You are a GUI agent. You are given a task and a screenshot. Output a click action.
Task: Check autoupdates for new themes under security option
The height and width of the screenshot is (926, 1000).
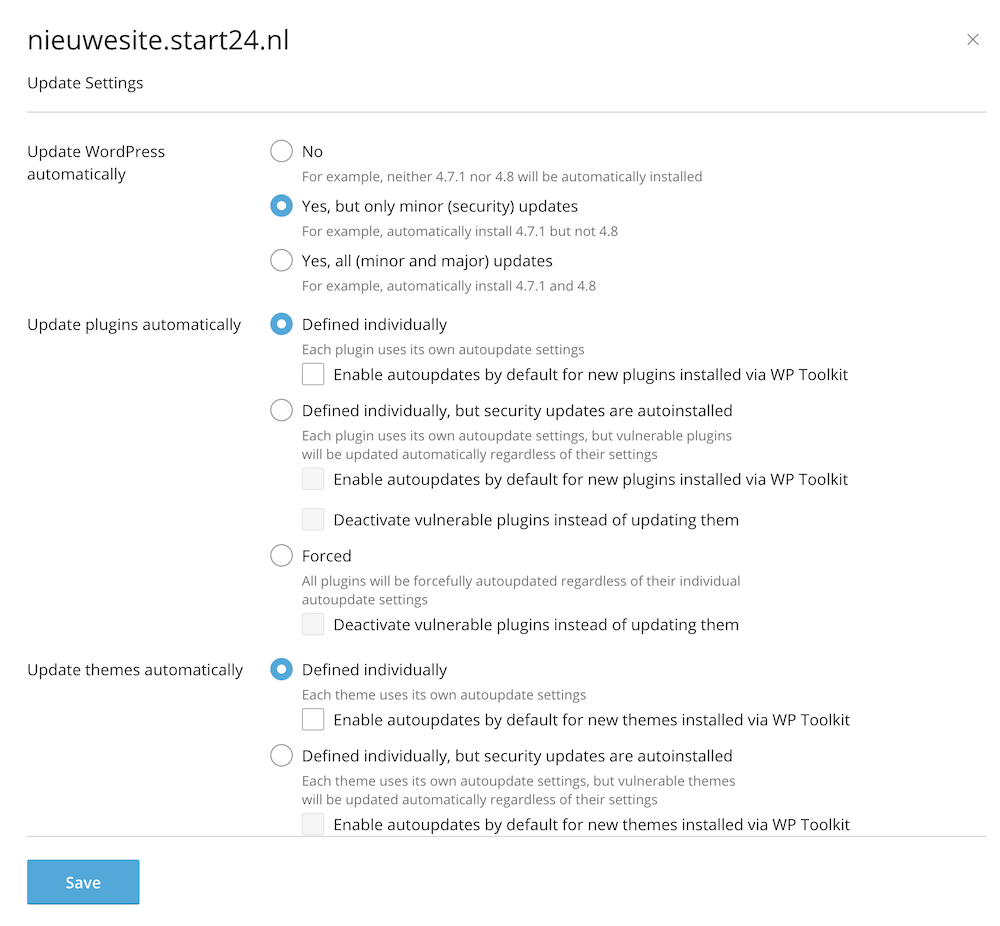314,824
